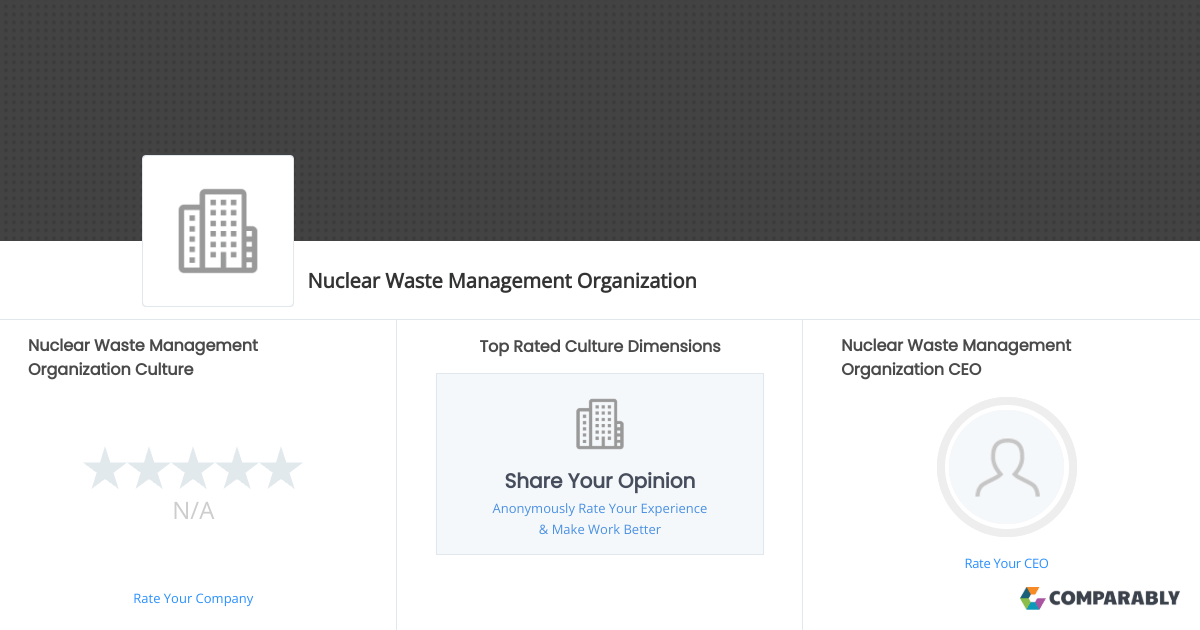
Task: Select the first star in the culture rating
Action: 105,467
